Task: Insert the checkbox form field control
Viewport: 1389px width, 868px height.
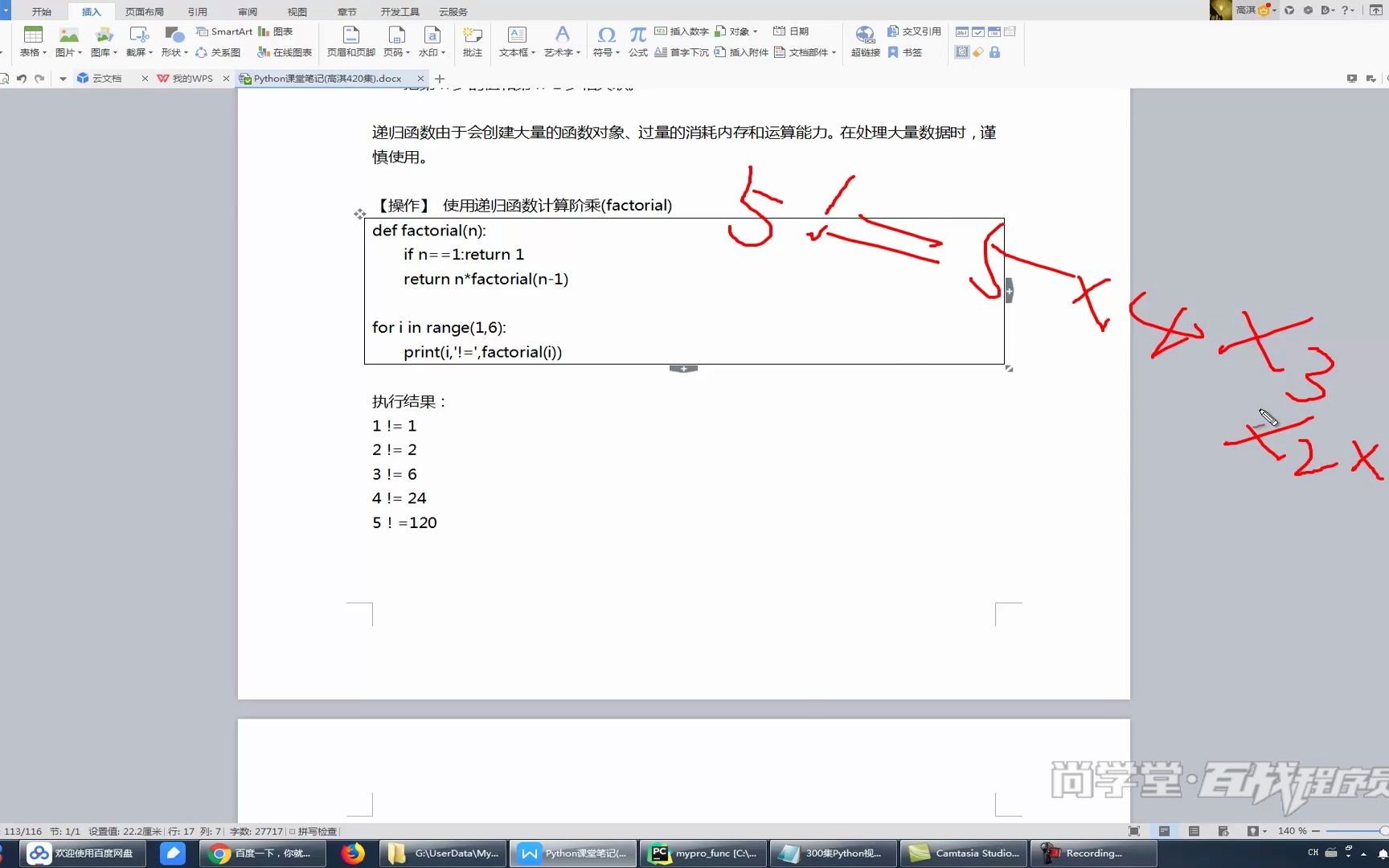Action: click(x=978, y=31)
